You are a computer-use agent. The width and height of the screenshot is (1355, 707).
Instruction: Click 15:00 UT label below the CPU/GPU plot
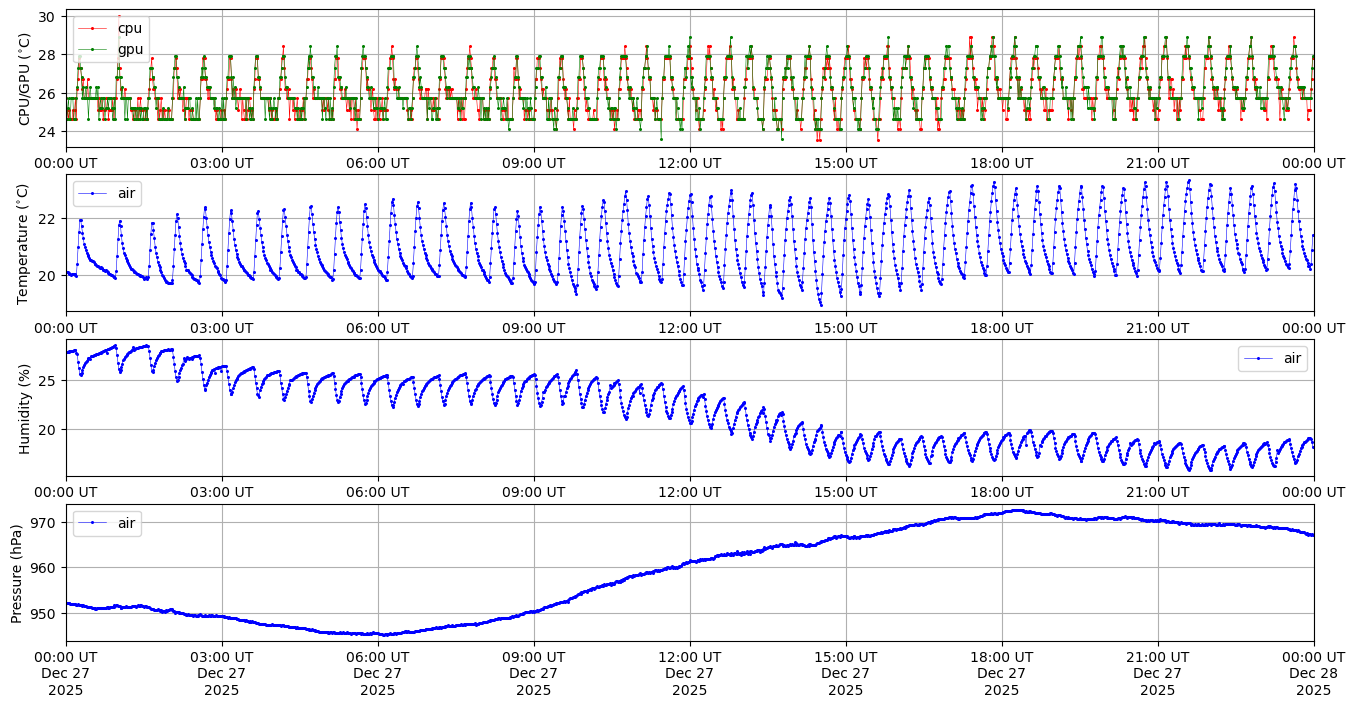tap(846, 162)
